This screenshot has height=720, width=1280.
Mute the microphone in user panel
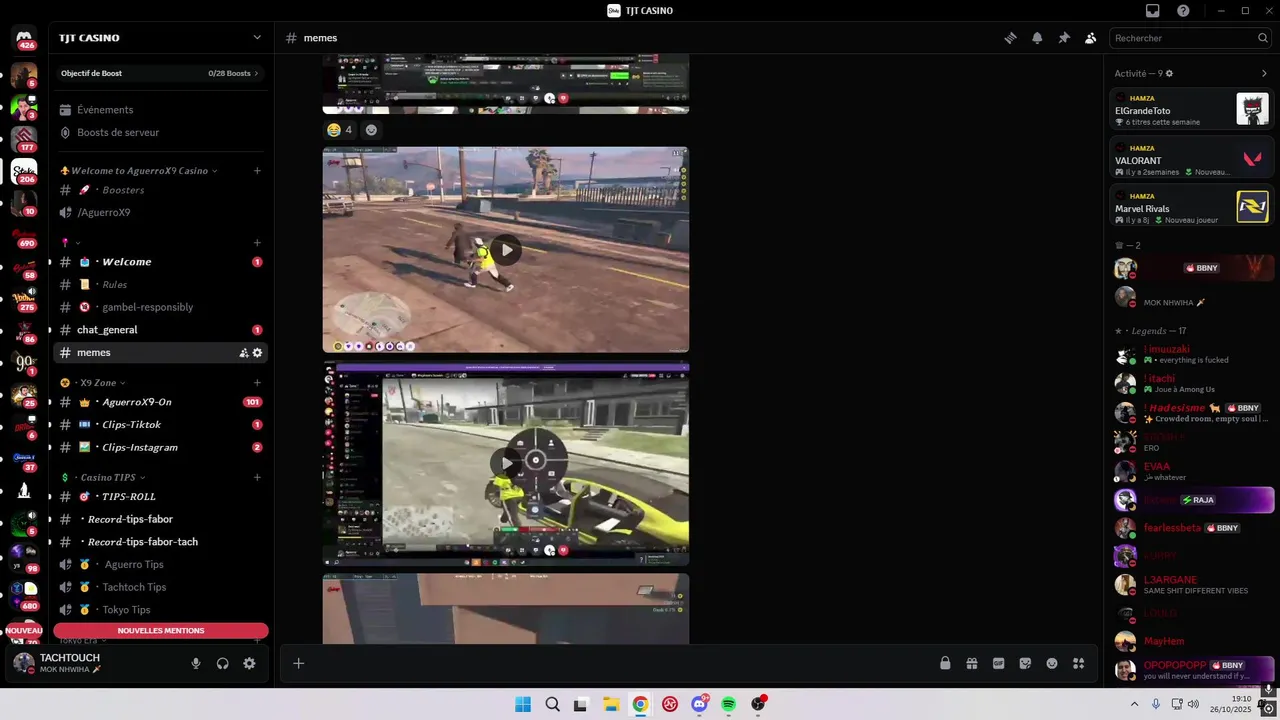pyautogui.click(x=196, y=663)
